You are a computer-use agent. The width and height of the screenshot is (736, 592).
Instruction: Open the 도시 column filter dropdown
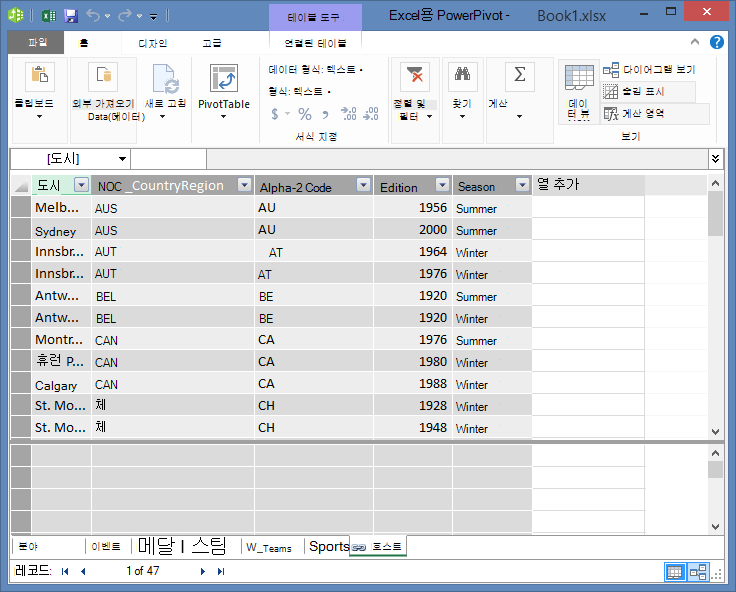(82, 185)
